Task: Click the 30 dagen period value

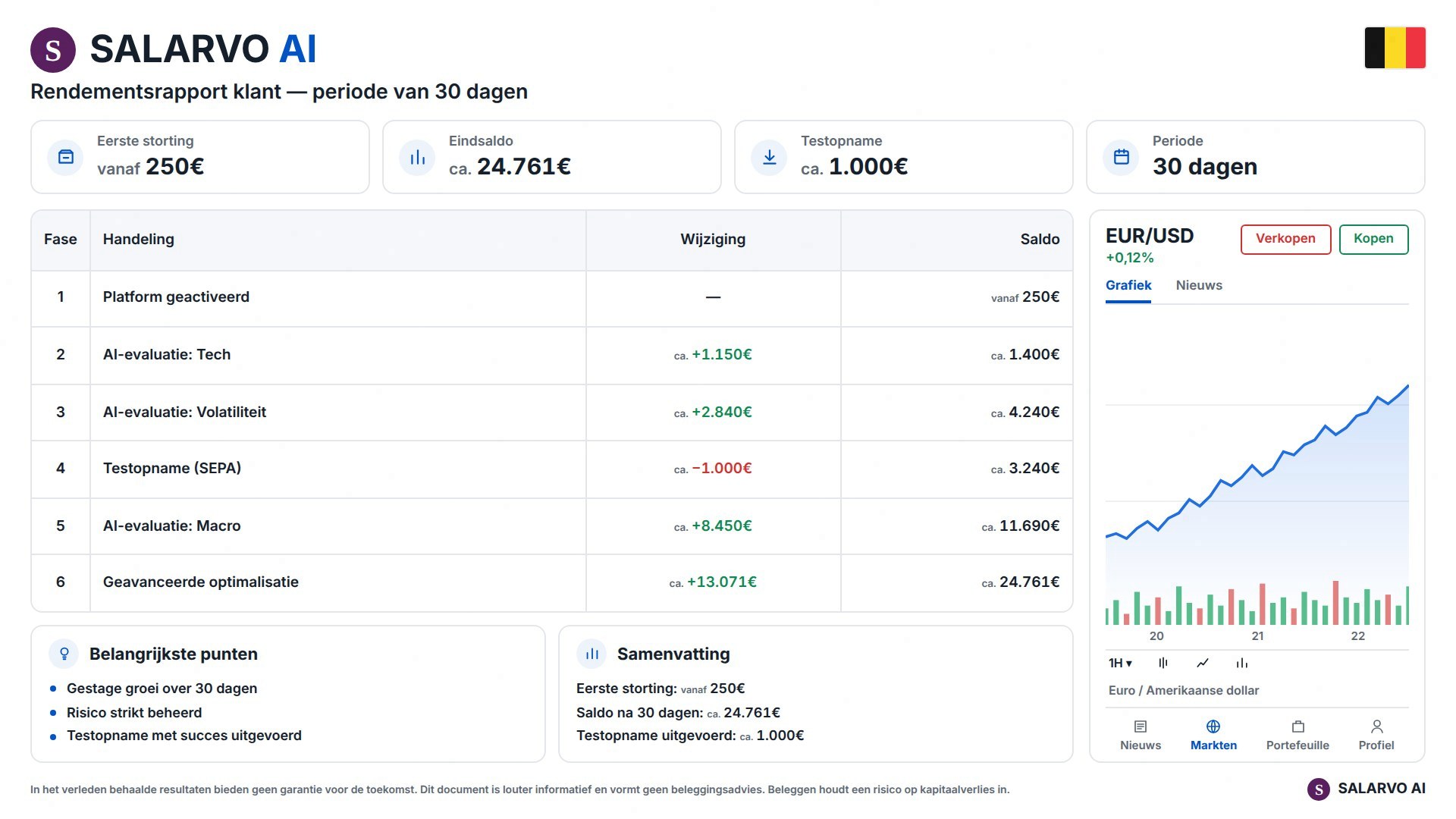Action: pyautogui.click(x=1205, y=167)
